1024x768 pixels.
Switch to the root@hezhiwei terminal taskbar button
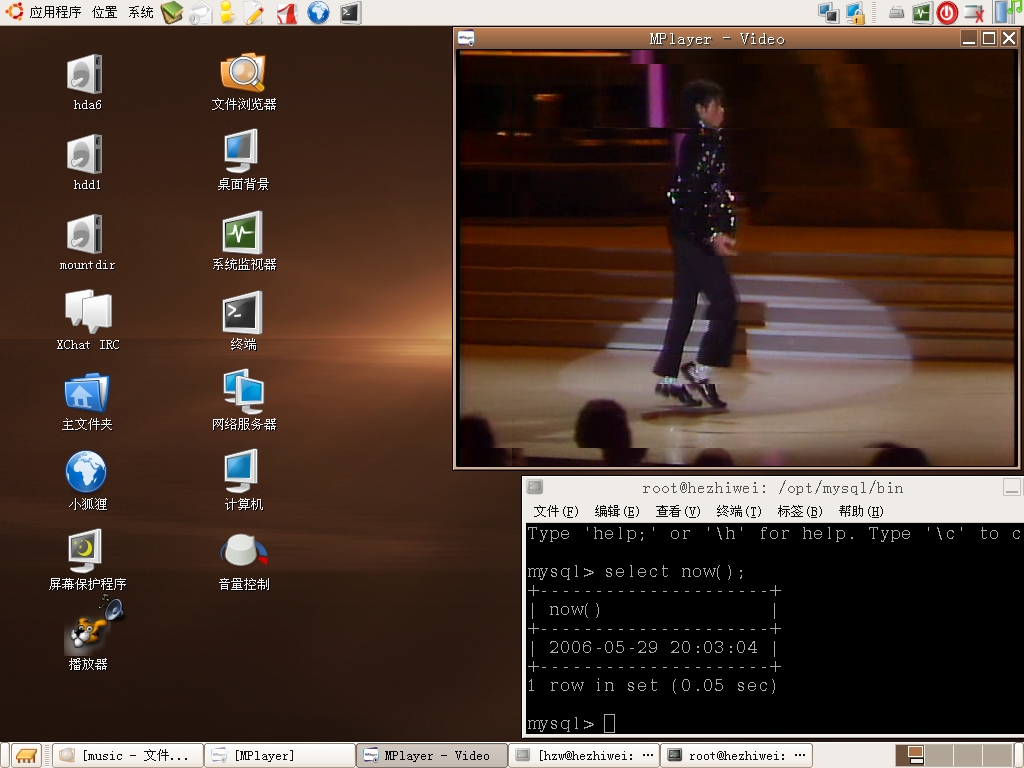(x=736, y=756)
